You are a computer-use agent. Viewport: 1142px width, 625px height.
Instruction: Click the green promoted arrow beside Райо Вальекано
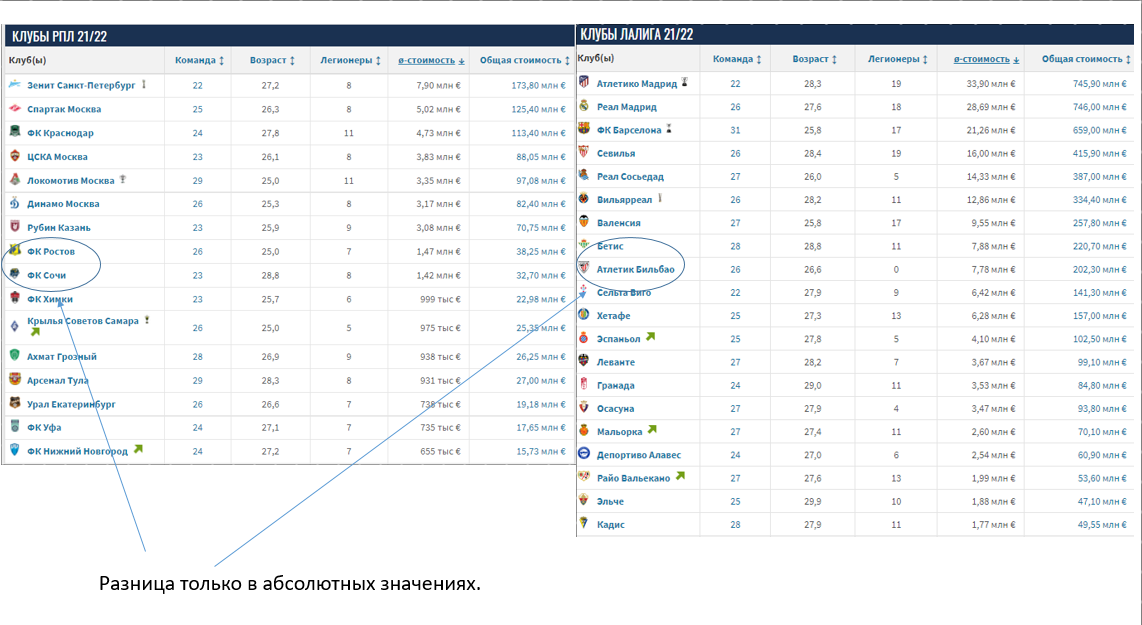[x=680, y=476]
